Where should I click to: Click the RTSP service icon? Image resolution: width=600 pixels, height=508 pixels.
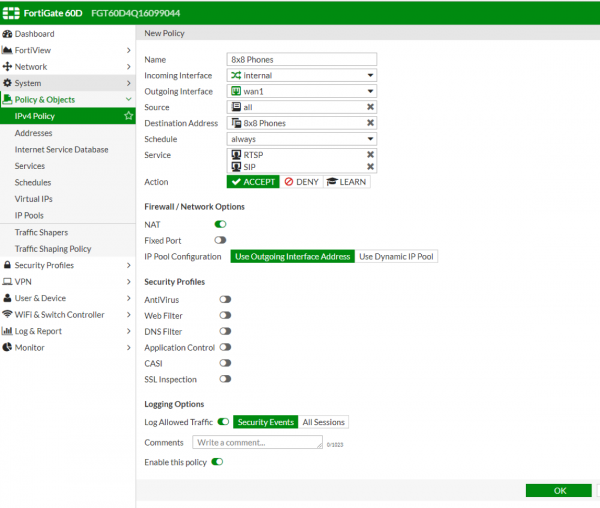(x=236, y=155)
